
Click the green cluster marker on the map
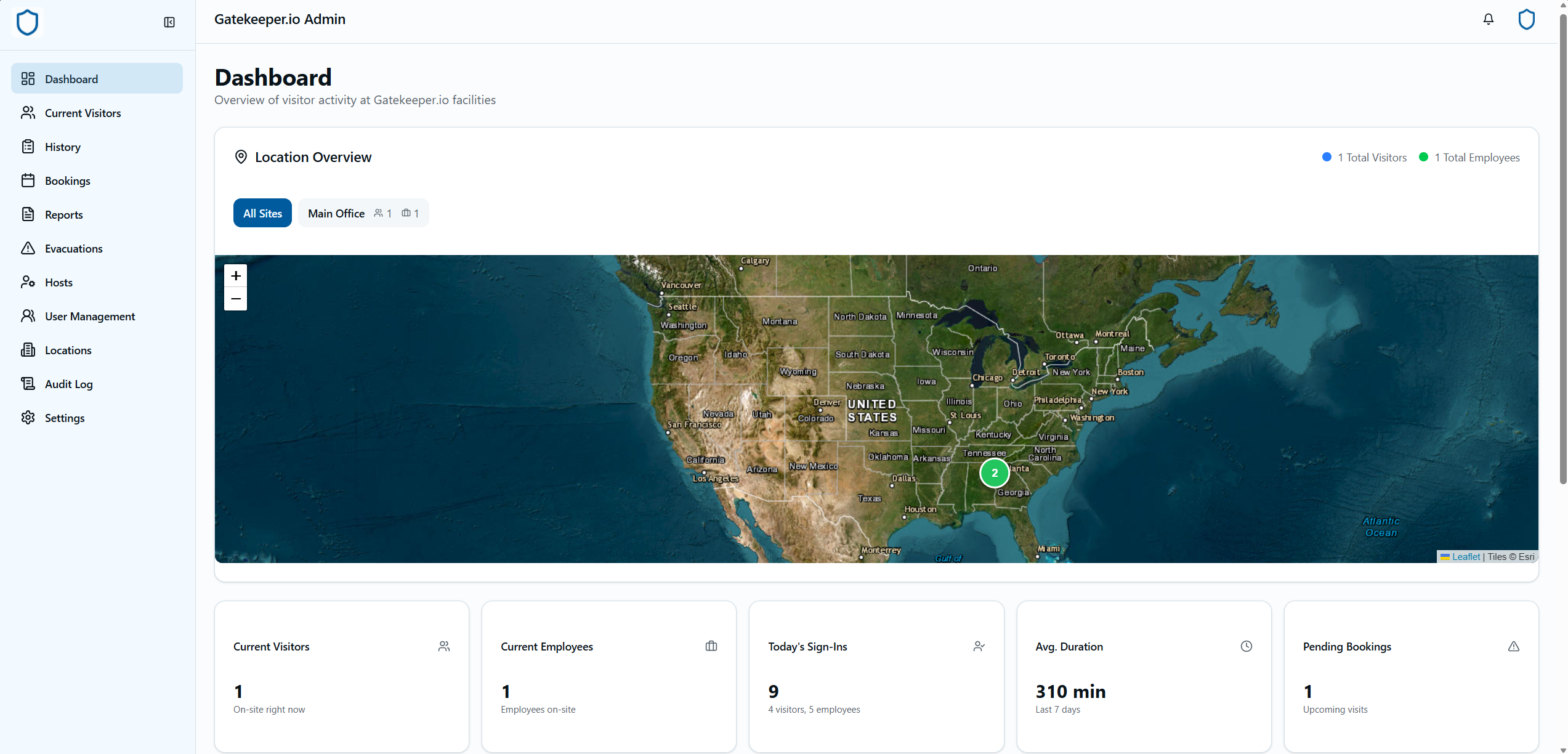click(x=995, y=473)
